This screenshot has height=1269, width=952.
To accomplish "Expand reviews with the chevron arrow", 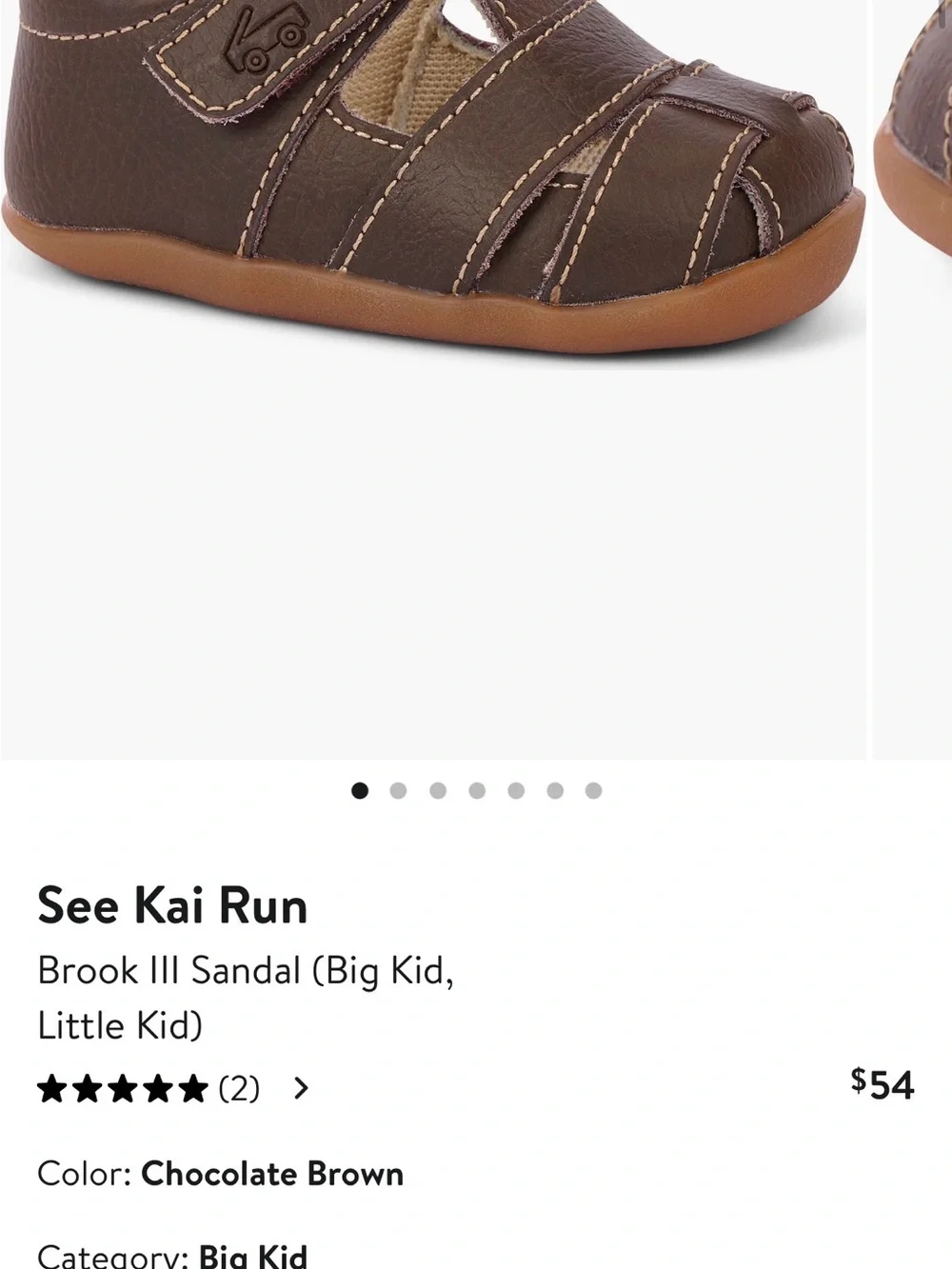I will 301,1087.
